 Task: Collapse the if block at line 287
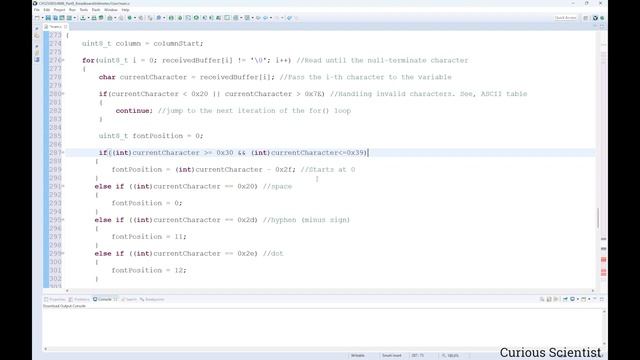coord(63,153)
